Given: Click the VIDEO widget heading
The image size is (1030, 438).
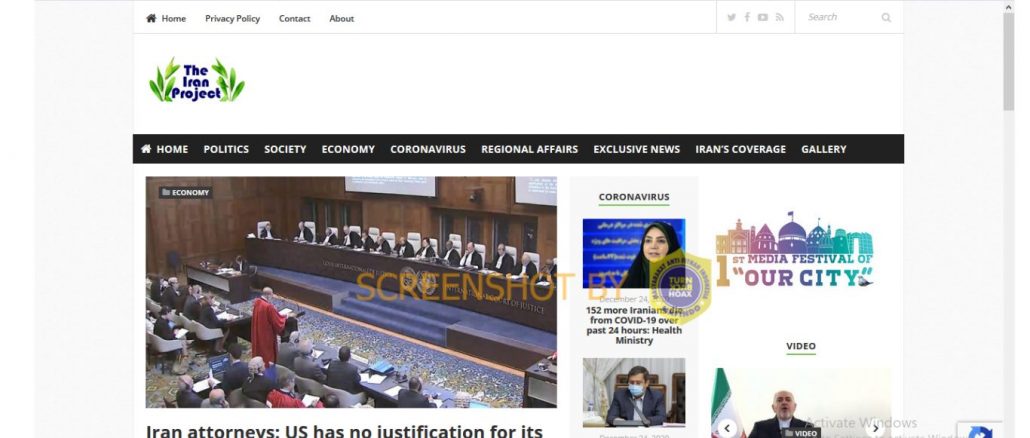Looking at the screenshot, I should pyautogui.click(x=801, y=346).
